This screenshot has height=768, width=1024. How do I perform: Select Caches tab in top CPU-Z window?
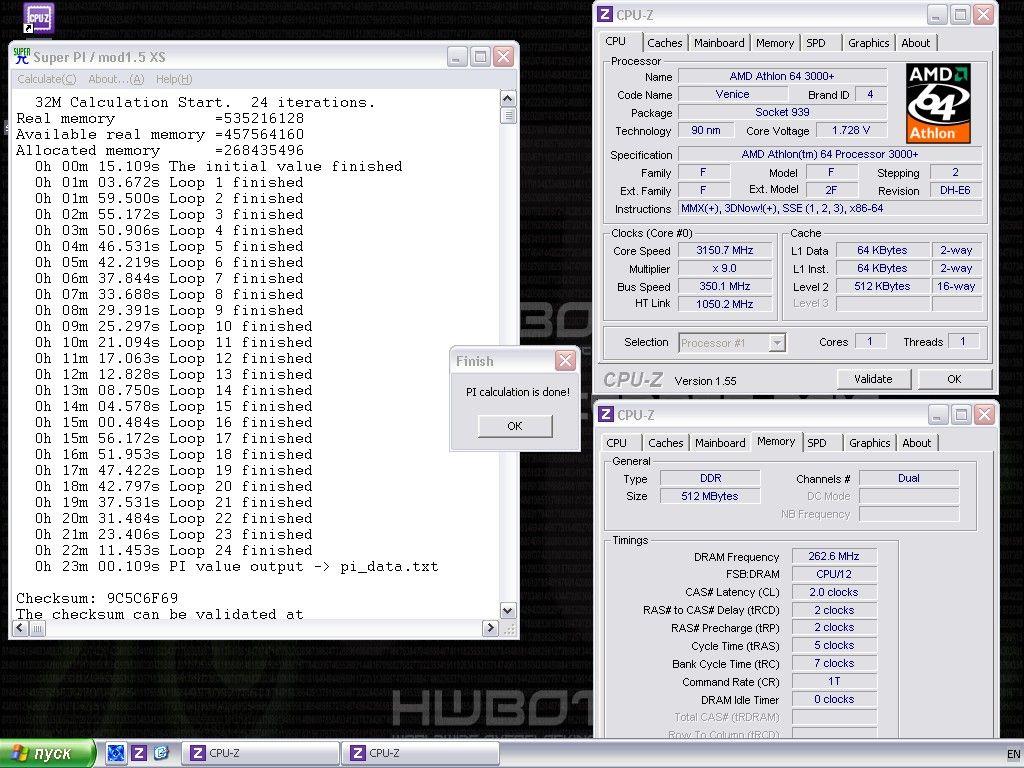[x=664, y=43]
